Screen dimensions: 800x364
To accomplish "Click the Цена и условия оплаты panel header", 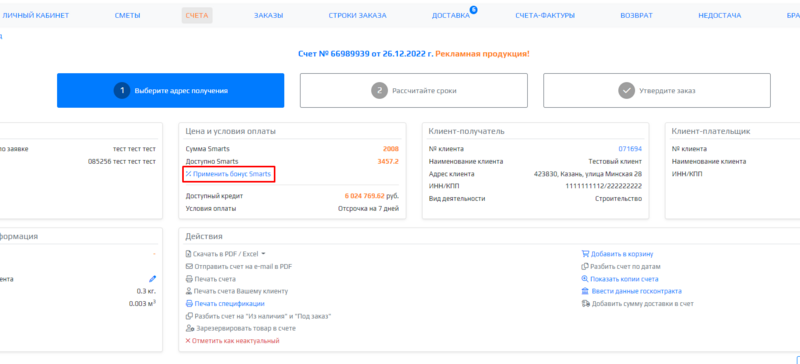I will click(x=231, y=132).
